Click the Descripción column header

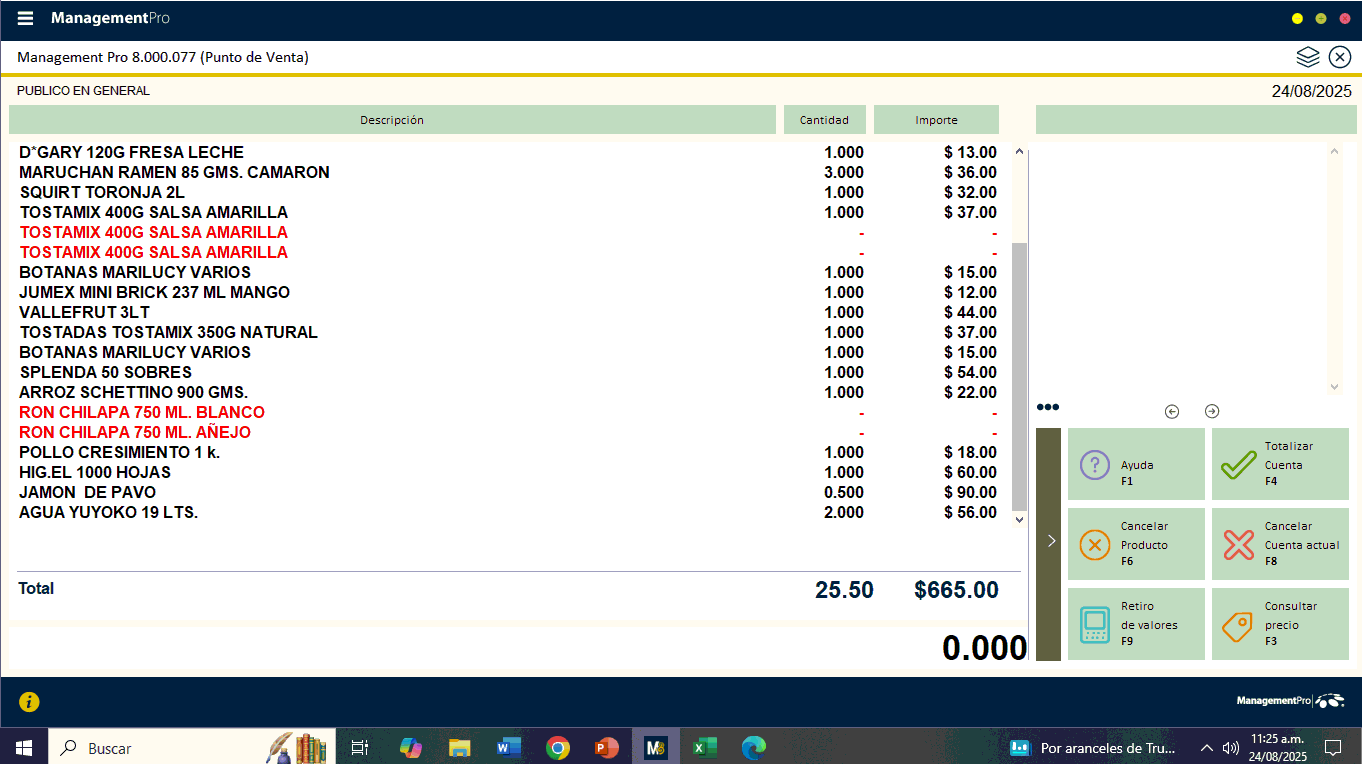pyautogui.click(x=392, y=120)
